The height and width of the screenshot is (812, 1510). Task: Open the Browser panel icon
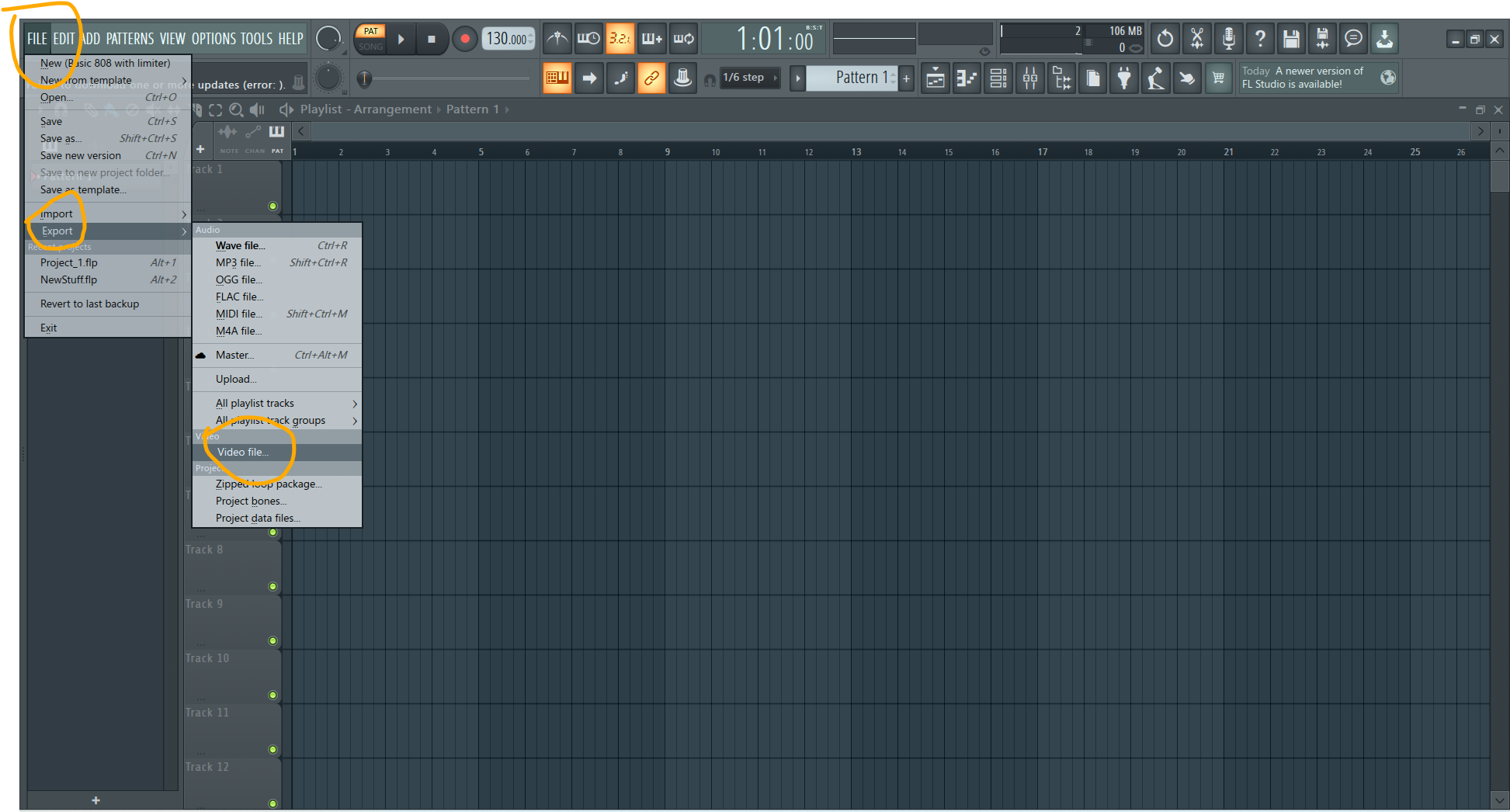pos(1061,78)
